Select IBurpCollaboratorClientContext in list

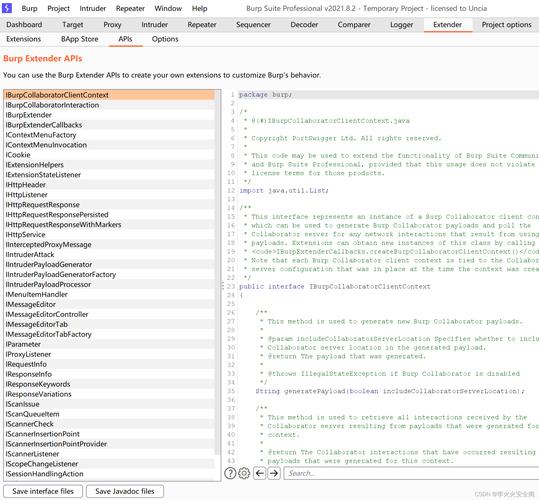[x=109, y=95]
